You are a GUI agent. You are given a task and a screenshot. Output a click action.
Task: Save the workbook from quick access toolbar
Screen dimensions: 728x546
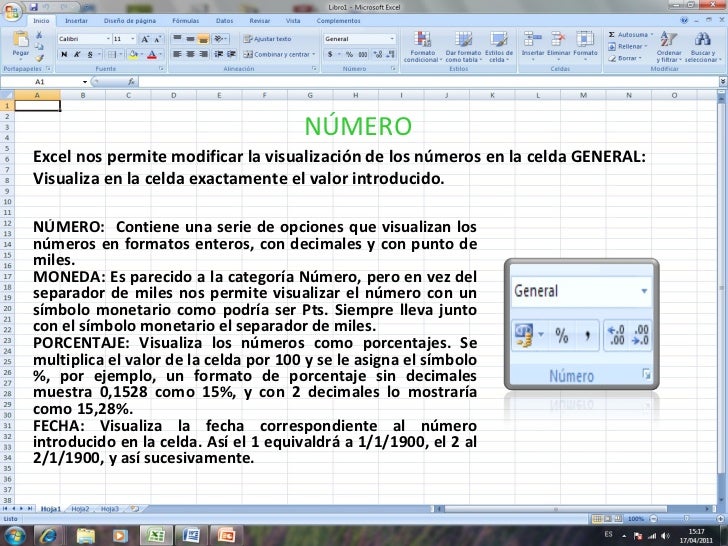click(33, 7)
